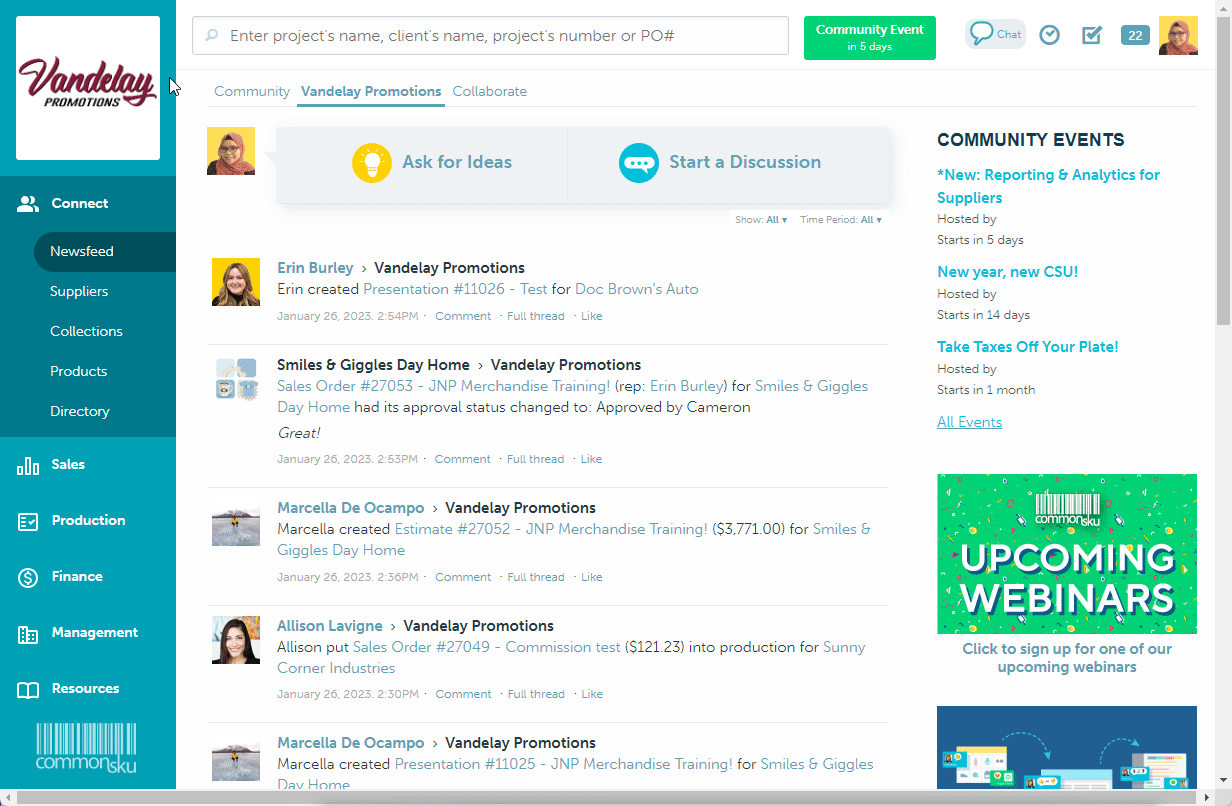This screenshot has height=806, width=1232.
Task: Click the project search input field
Action: point(490,36)
